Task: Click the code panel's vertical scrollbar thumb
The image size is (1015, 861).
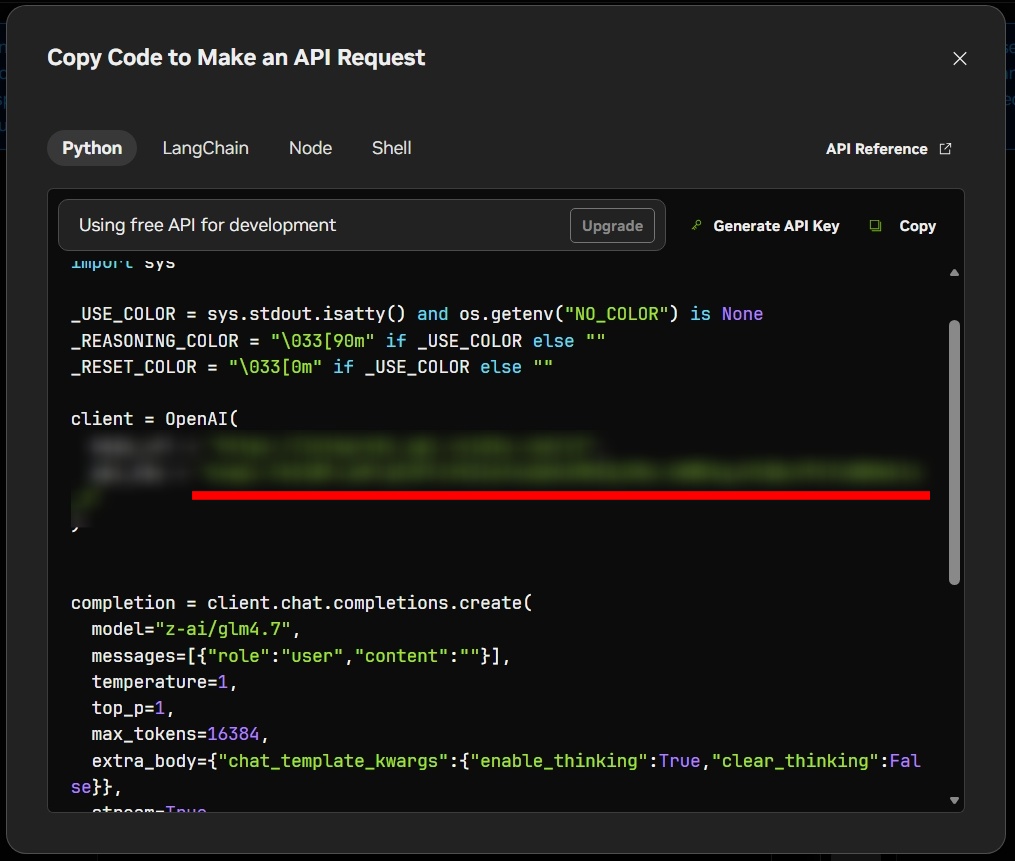Action: click(x=954, y=452)
